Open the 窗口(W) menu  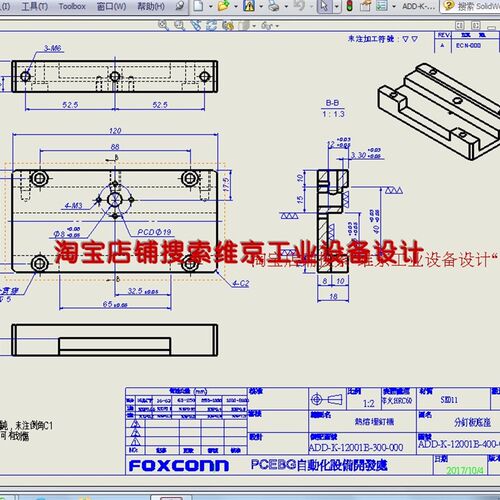point(111,6)
